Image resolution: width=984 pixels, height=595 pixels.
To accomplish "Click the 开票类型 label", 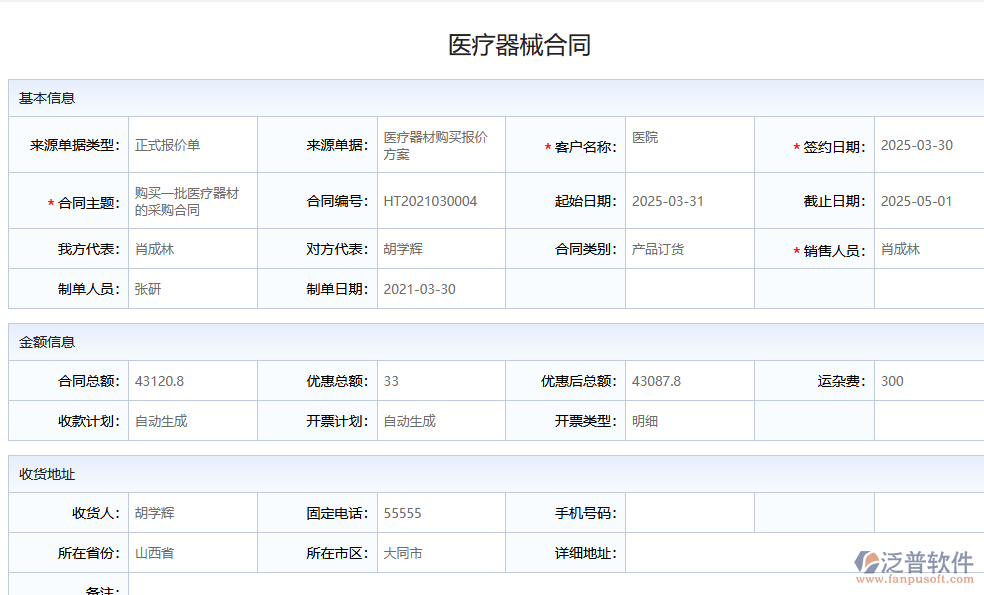I will [x=586, y=421].
